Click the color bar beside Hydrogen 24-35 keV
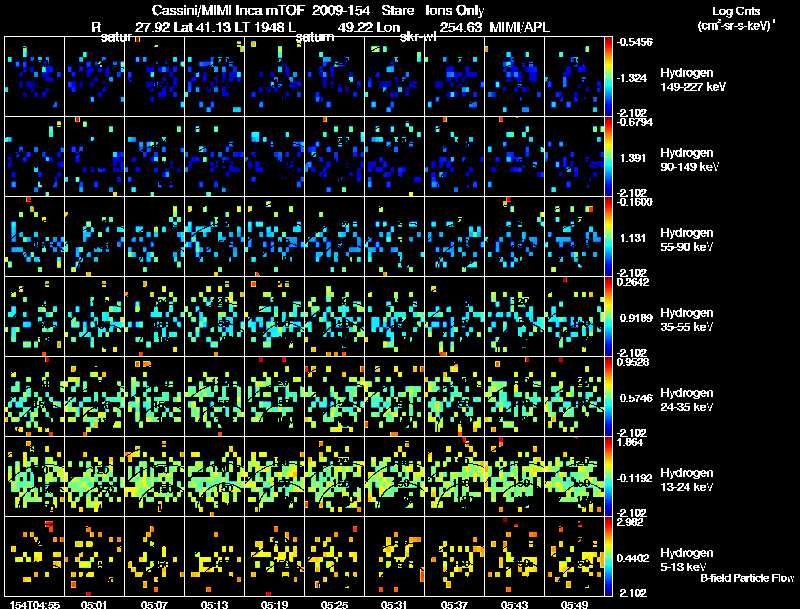The height and width of the screenshot is (609, 800). point(608,396)
